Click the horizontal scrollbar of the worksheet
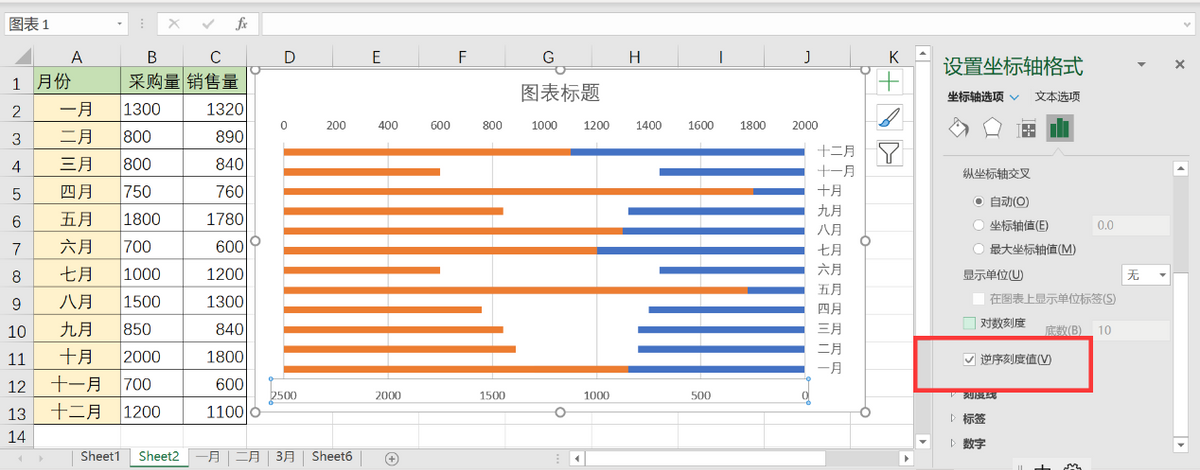 (740, 457)
